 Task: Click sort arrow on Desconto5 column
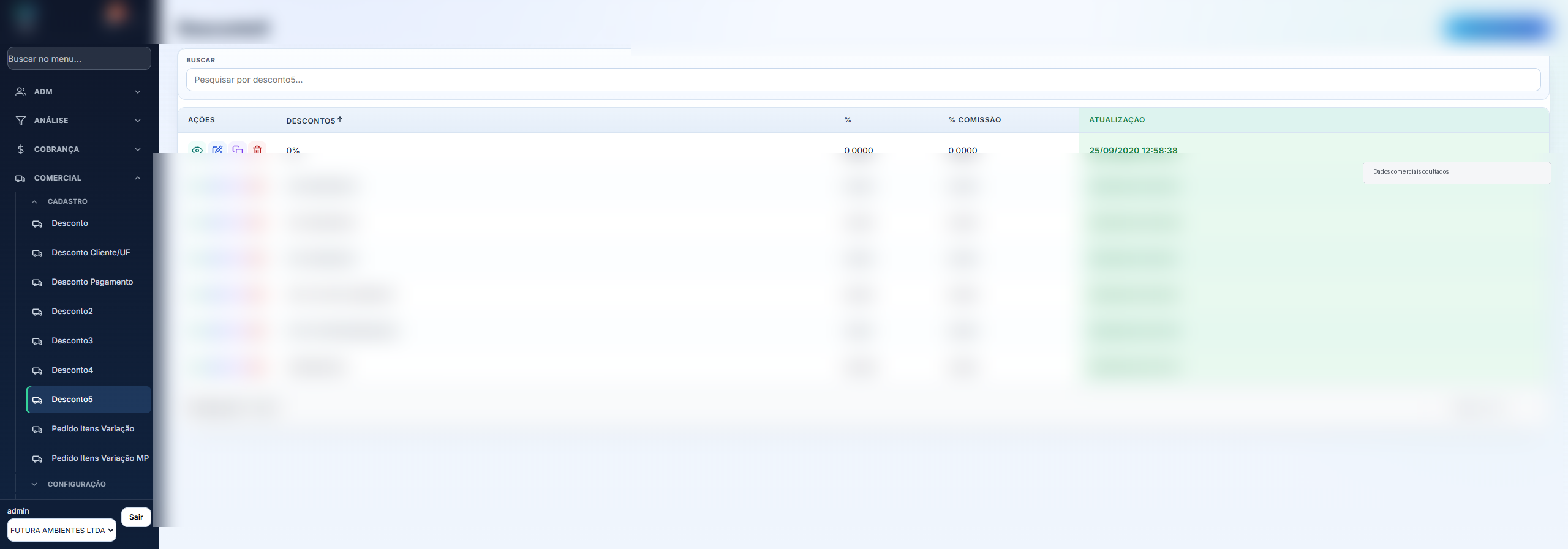click(x=340, y=119)
